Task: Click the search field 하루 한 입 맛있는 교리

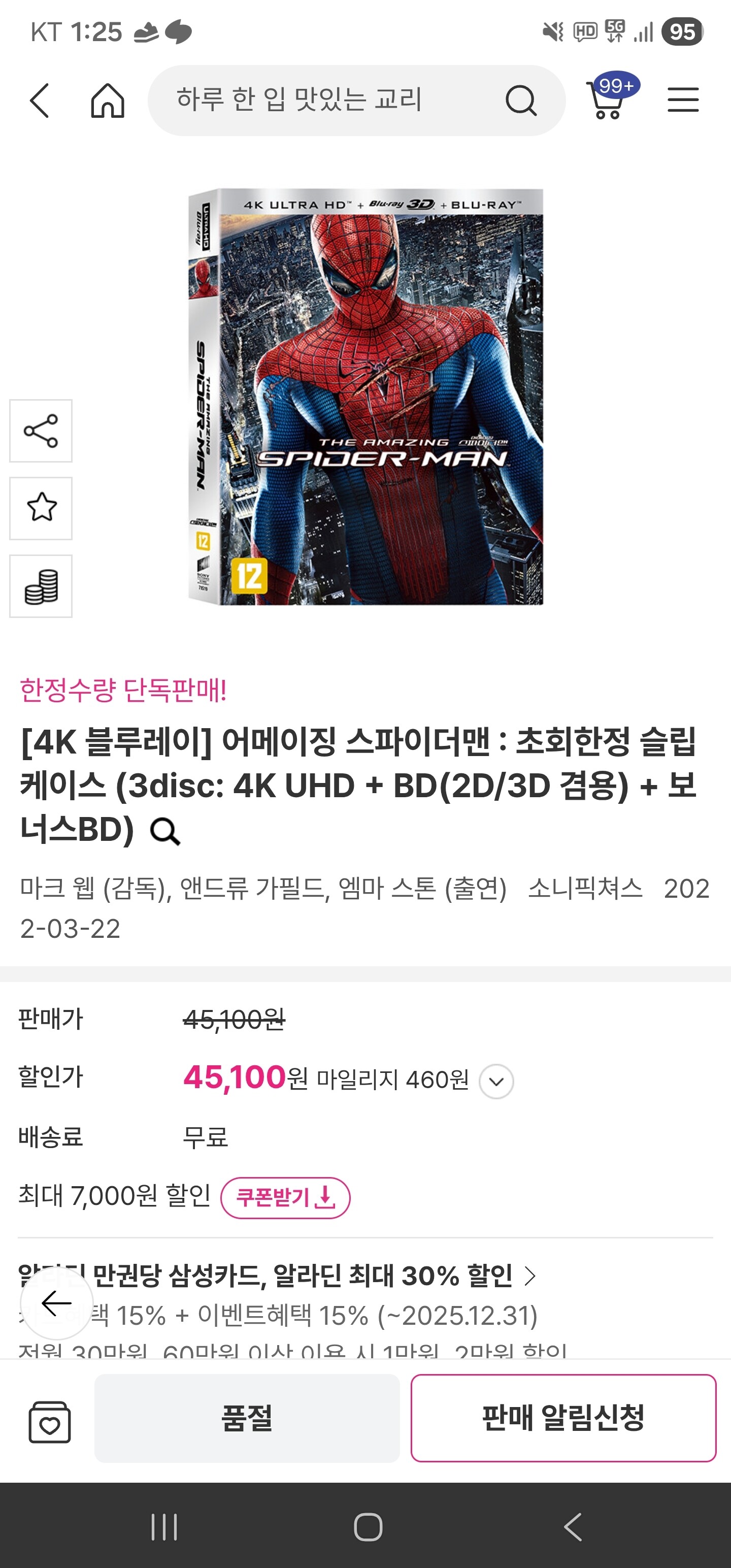Action: tap(328, 100)
